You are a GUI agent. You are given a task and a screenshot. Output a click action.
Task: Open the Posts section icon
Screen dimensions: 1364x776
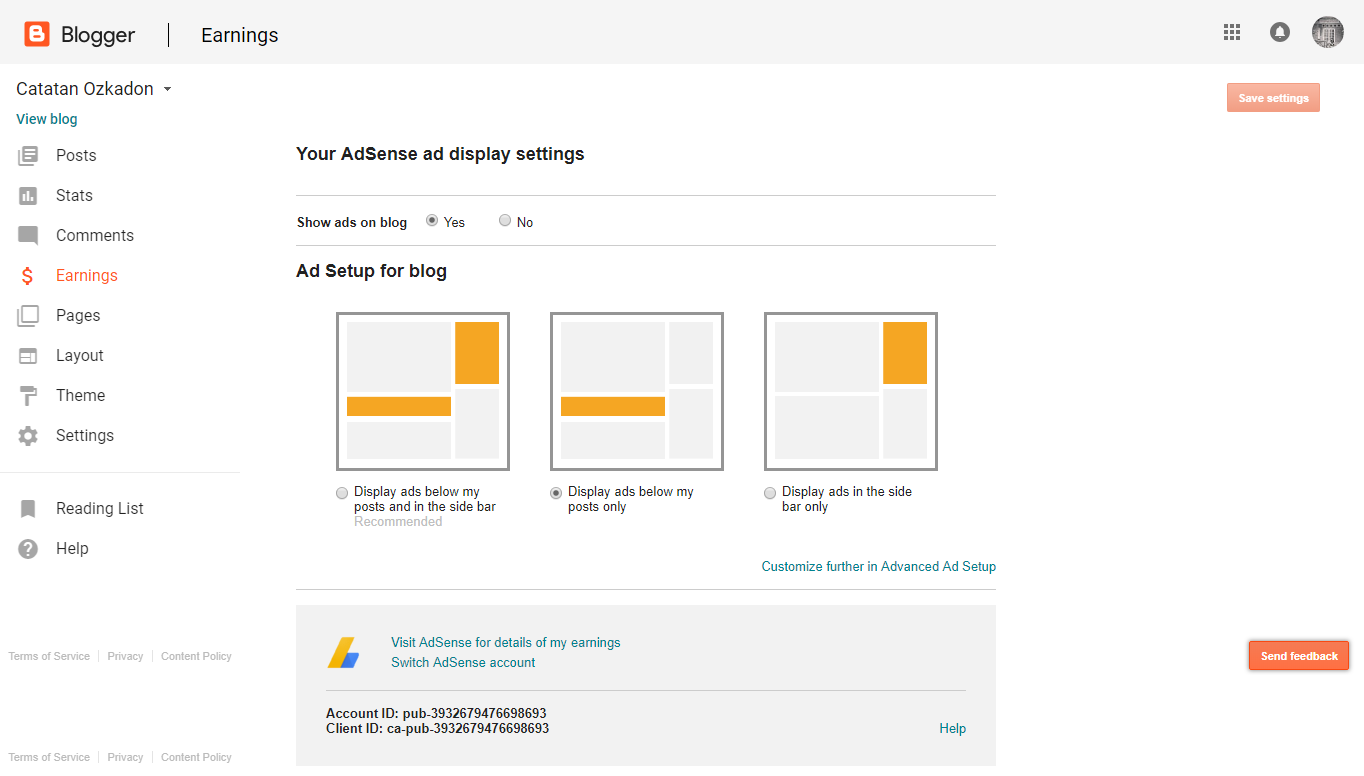click(28, 155)
